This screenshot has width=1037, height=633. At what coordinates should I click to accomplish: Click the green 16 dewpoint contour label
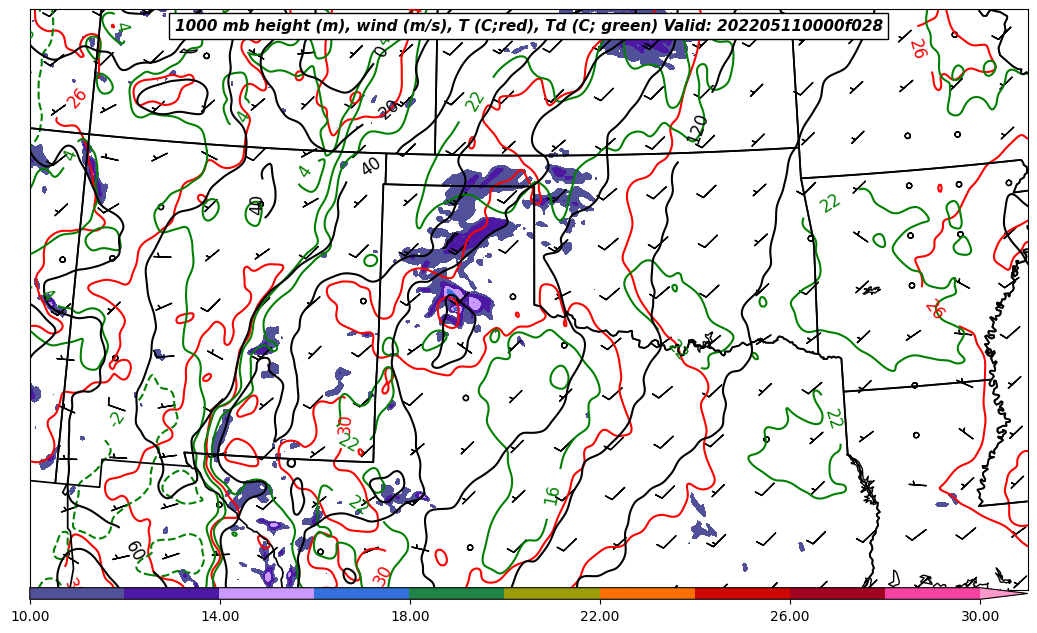(552, 495)
